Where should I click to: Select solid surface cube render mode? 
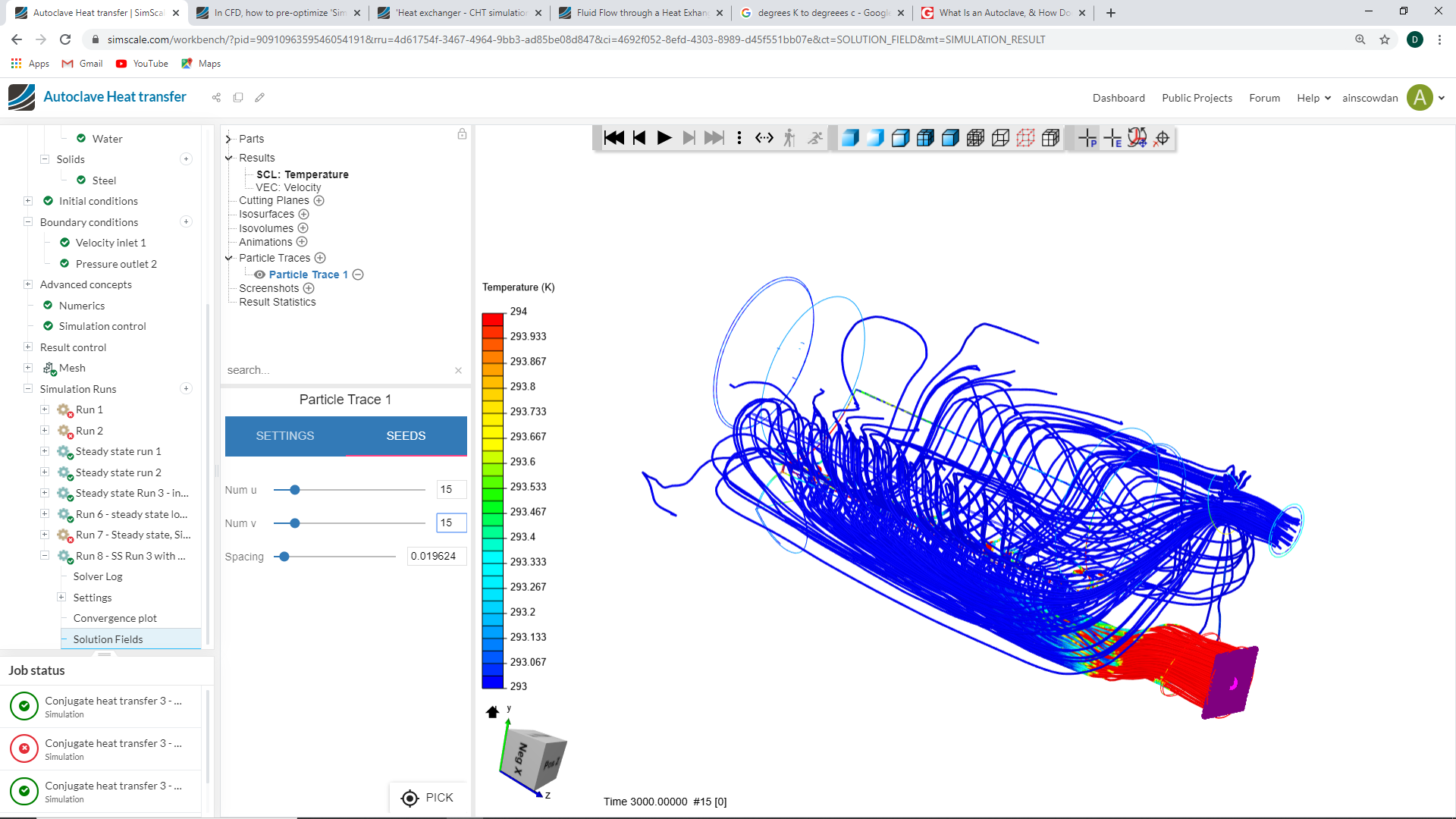click(x=850, y=138)
